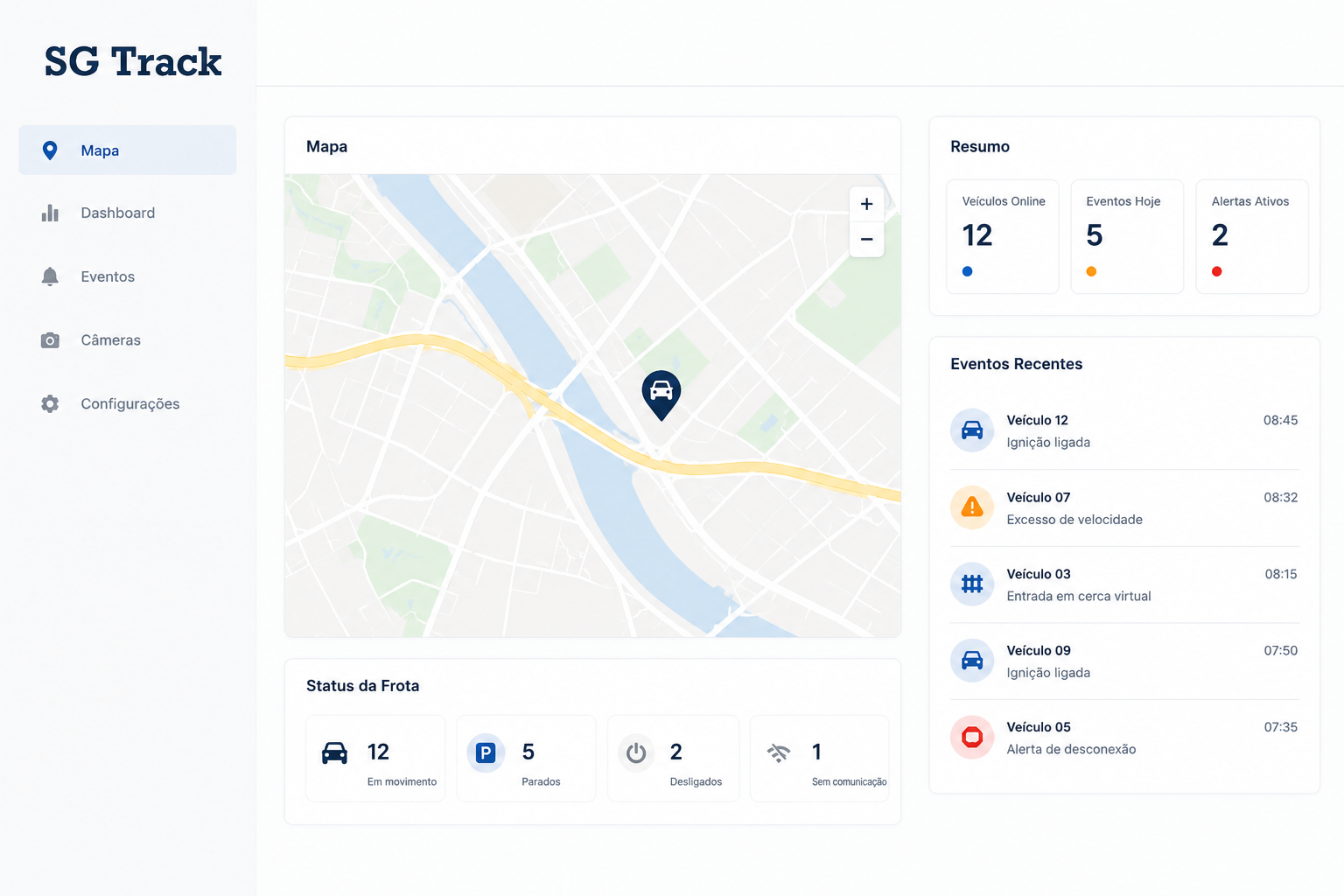Image resolution: width=1344 pixels, height=896 pixels.
Task: Click the 08:45 event timestamp
Action: point(1280,420)
